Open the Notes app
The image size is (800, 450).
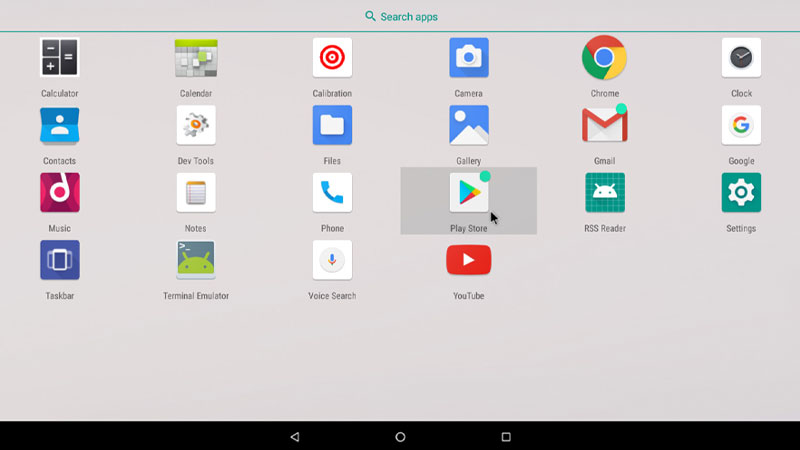click(x=196, y=192)
